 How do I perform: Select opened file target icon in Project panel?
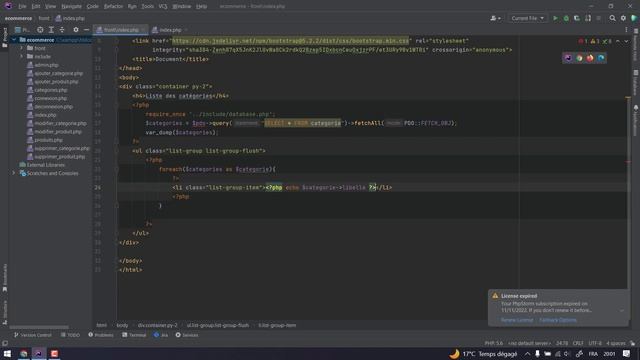(x=40, y=30)
